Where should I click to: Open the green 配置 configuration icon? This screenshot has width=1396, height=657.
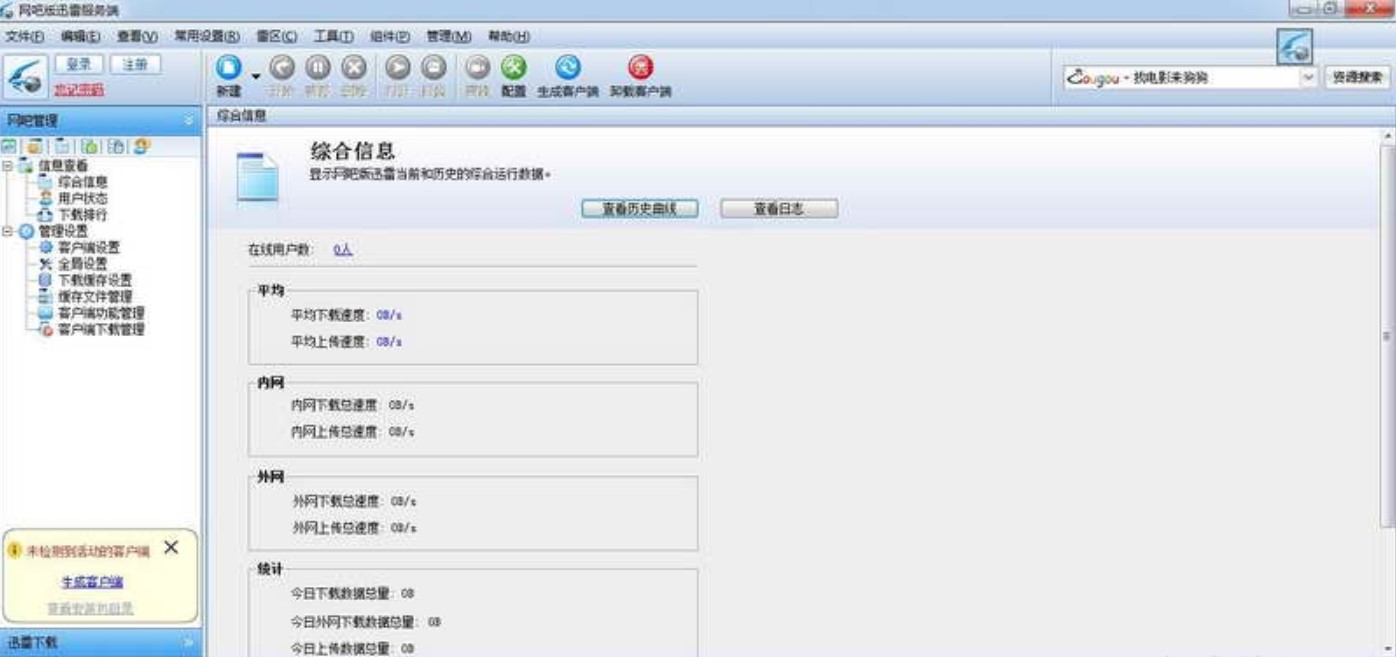(x=513, y=68)
